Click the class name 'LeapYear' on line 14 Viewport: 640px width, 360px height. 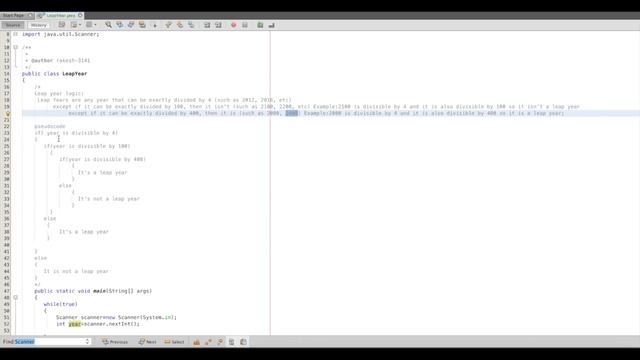click(x=75, y=74)
